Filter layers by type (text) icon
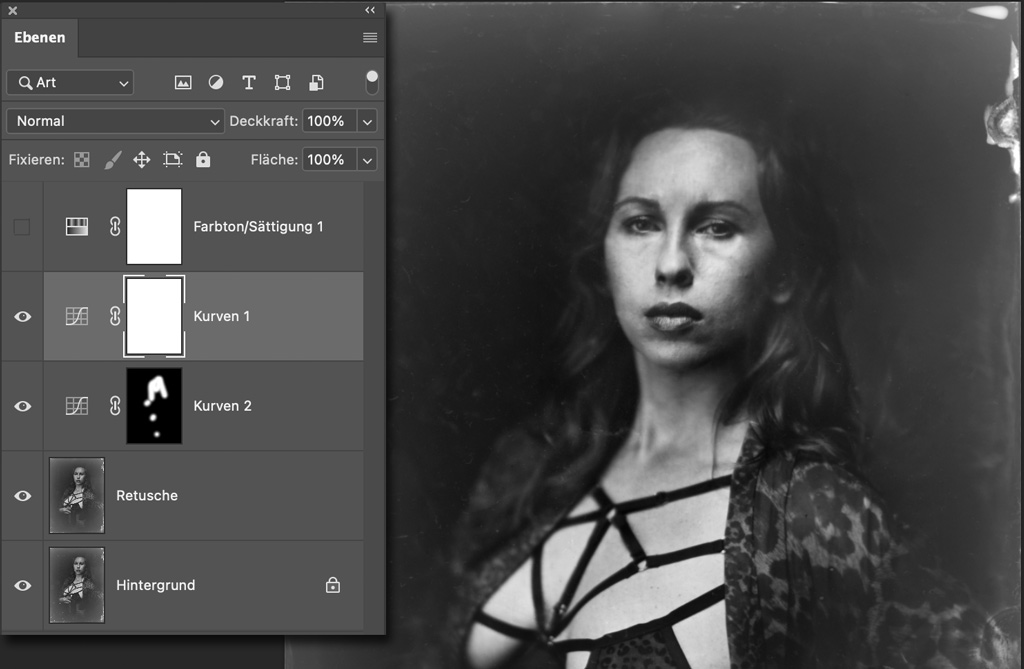Image resolution: width=1024 pixels, height=669 pixels. (249, 83)
